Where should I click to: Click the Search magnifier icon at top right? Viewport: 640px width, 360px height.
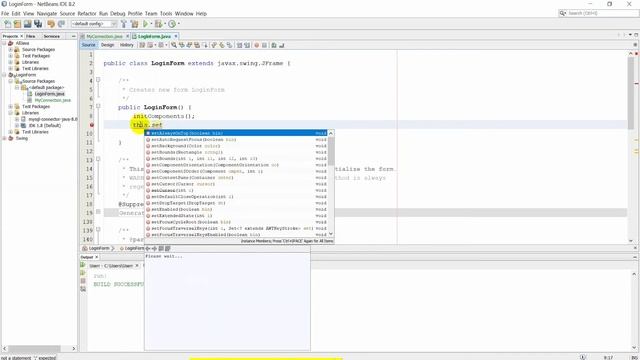563,13
